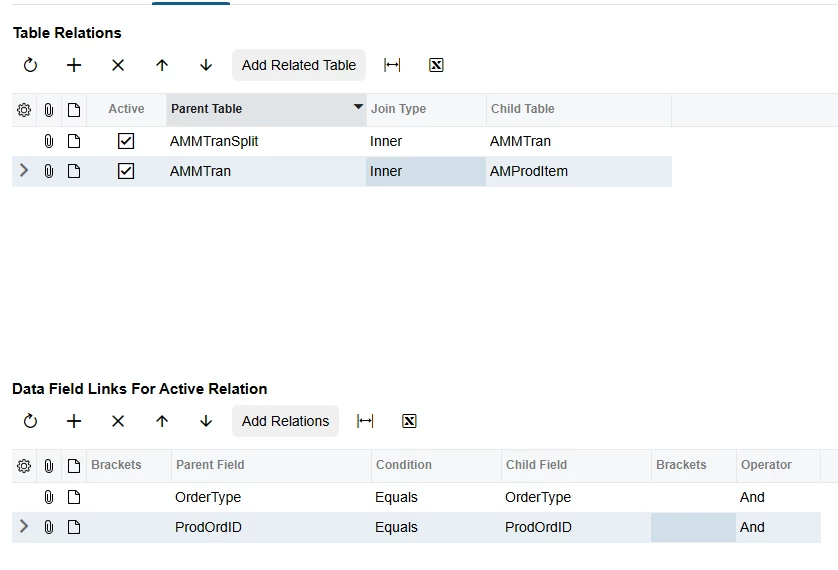838x570 pixels.
Task: Click the Condition column header
Action: [436, 465]
